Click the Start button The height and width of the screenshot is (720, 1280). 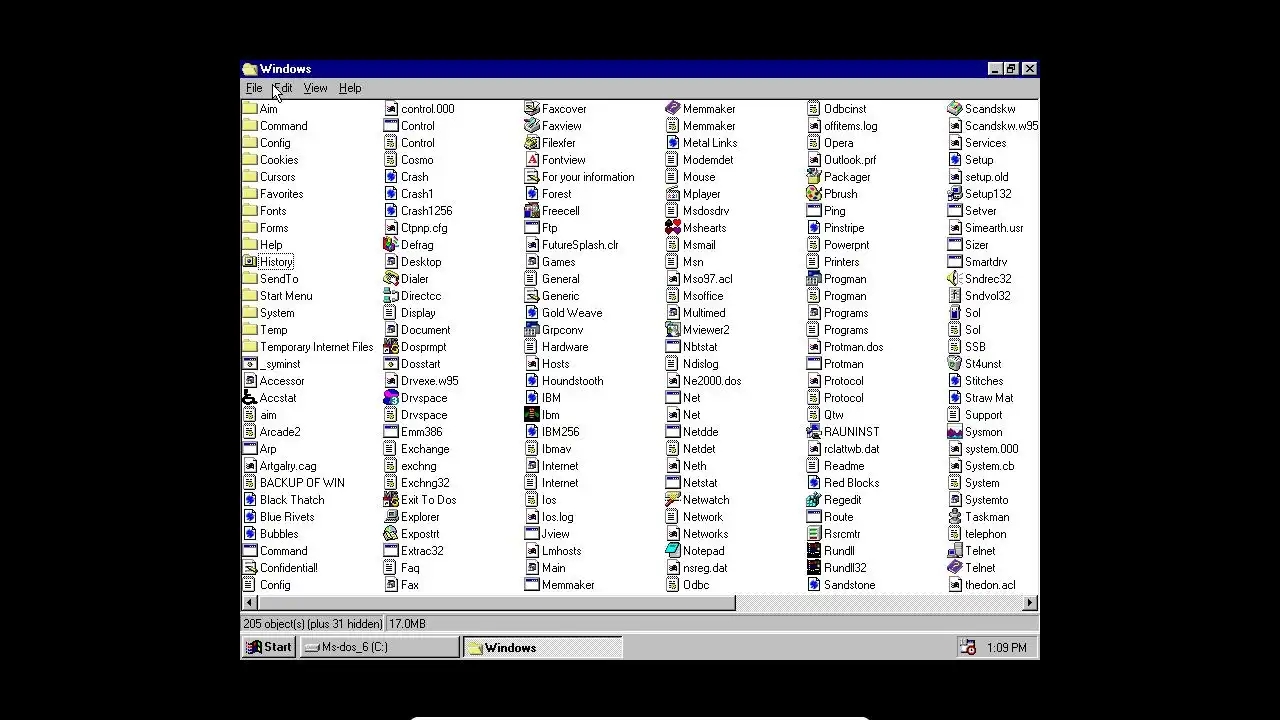pos(269,648)
